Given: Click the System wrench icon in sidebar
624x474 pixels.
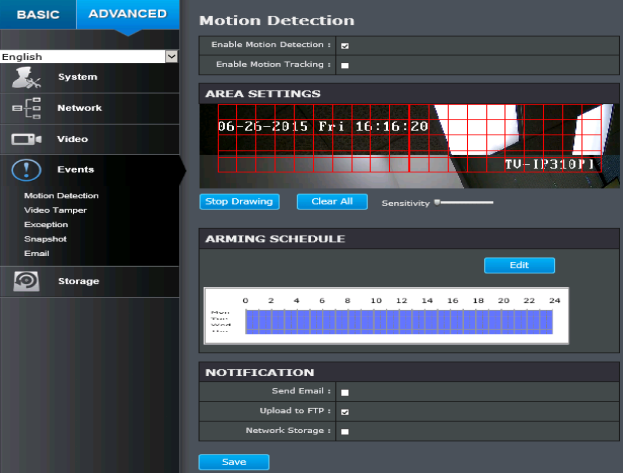Looking at the screenshot, I should point(26,77).
